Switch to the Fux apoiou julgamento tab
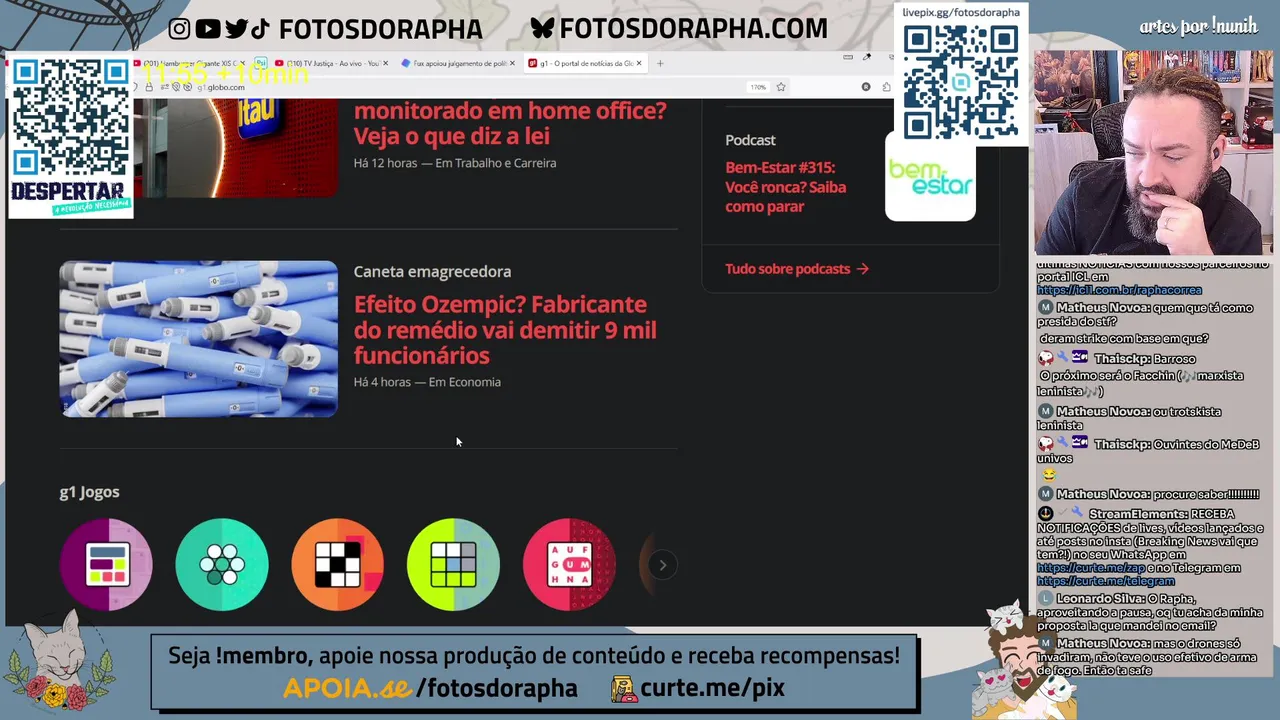This screenshot has width=1280, height=720. [458, 63]
